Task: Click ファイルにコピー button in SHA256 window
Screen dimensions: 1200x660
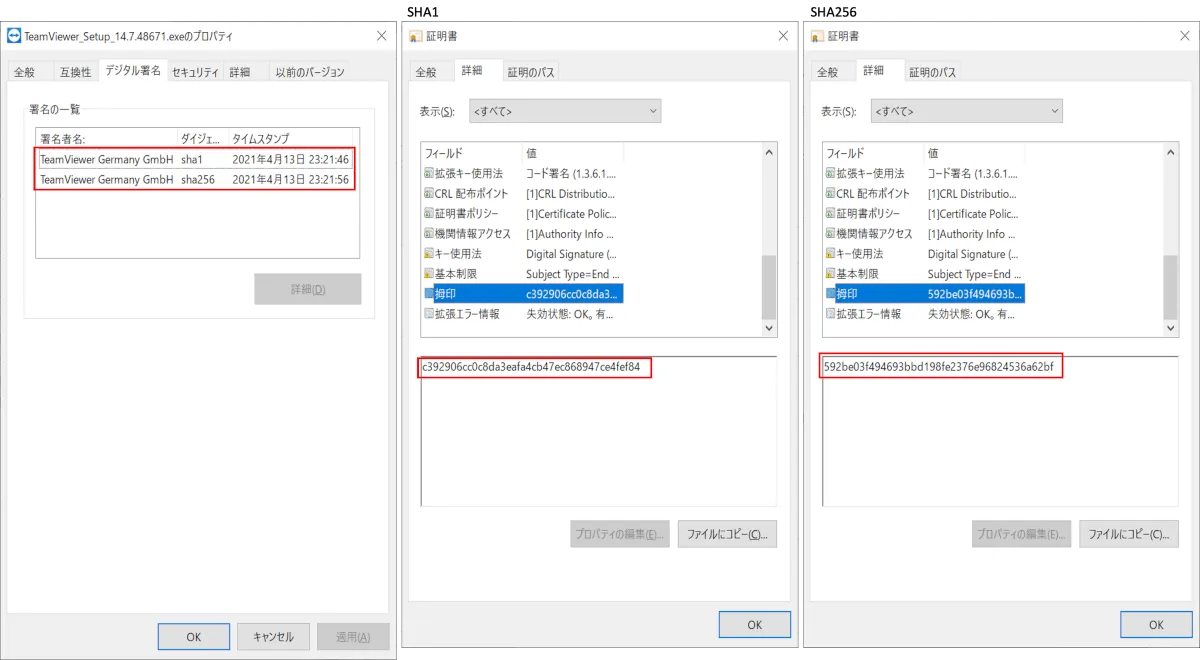Action: pyautogui.click(x=1129, y=534)
